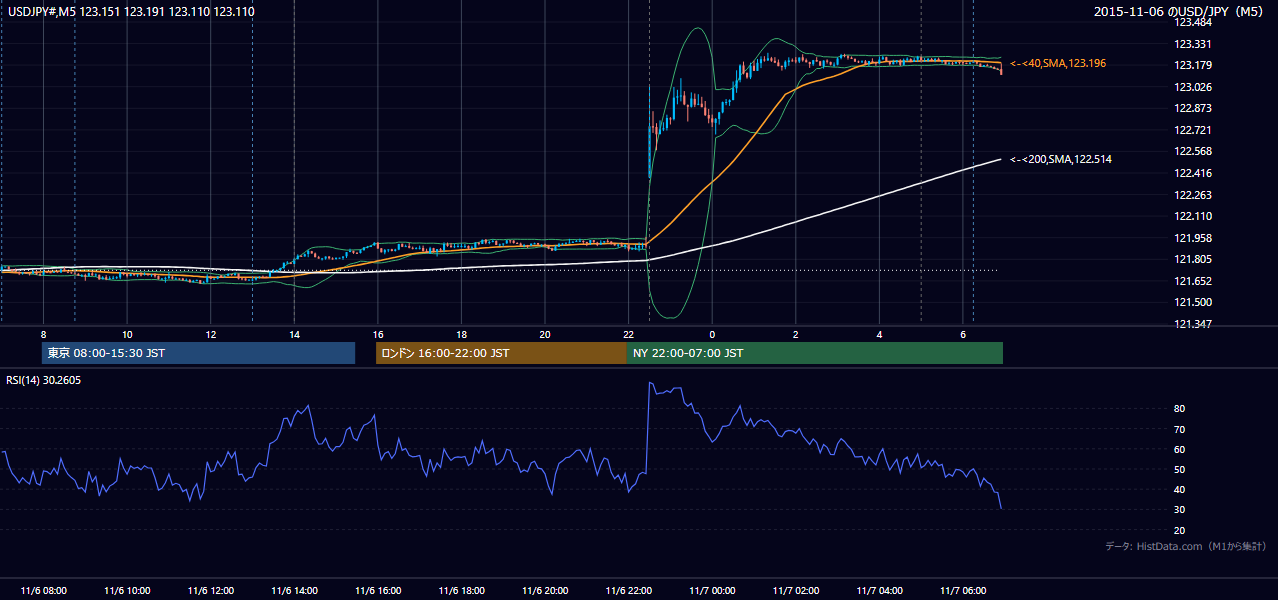
Task: Click hour tick 12 on price chart axis
Action: [x=210, y=334]
